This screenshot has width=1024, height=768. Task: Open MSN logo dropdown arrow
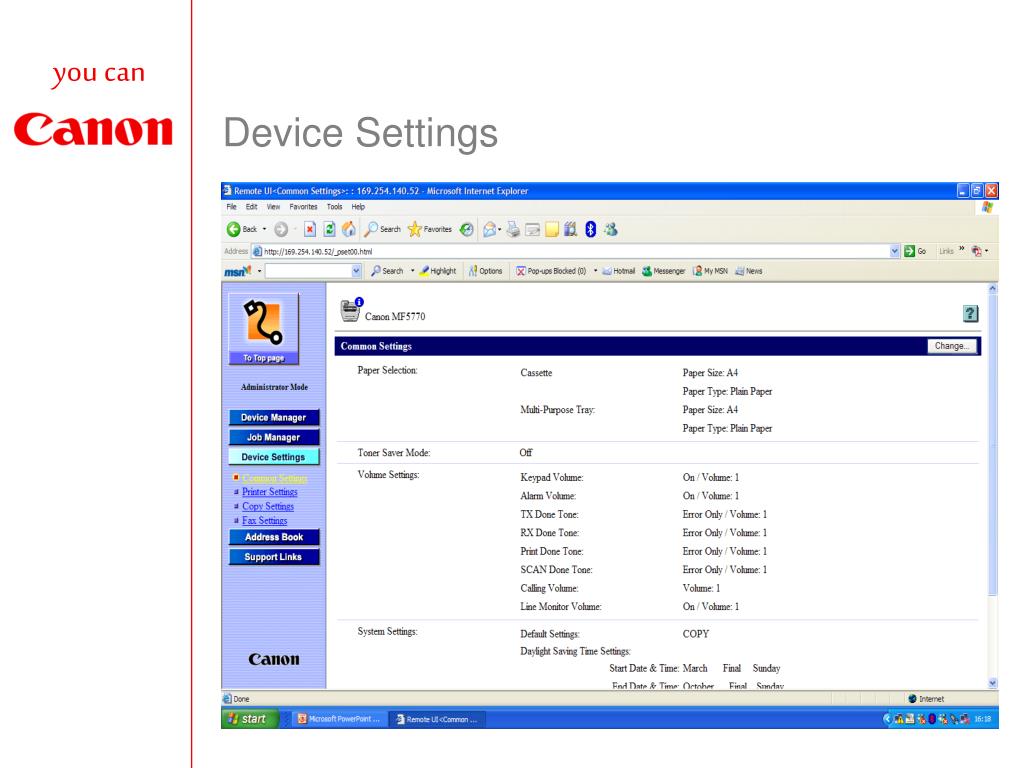(259, 271)
